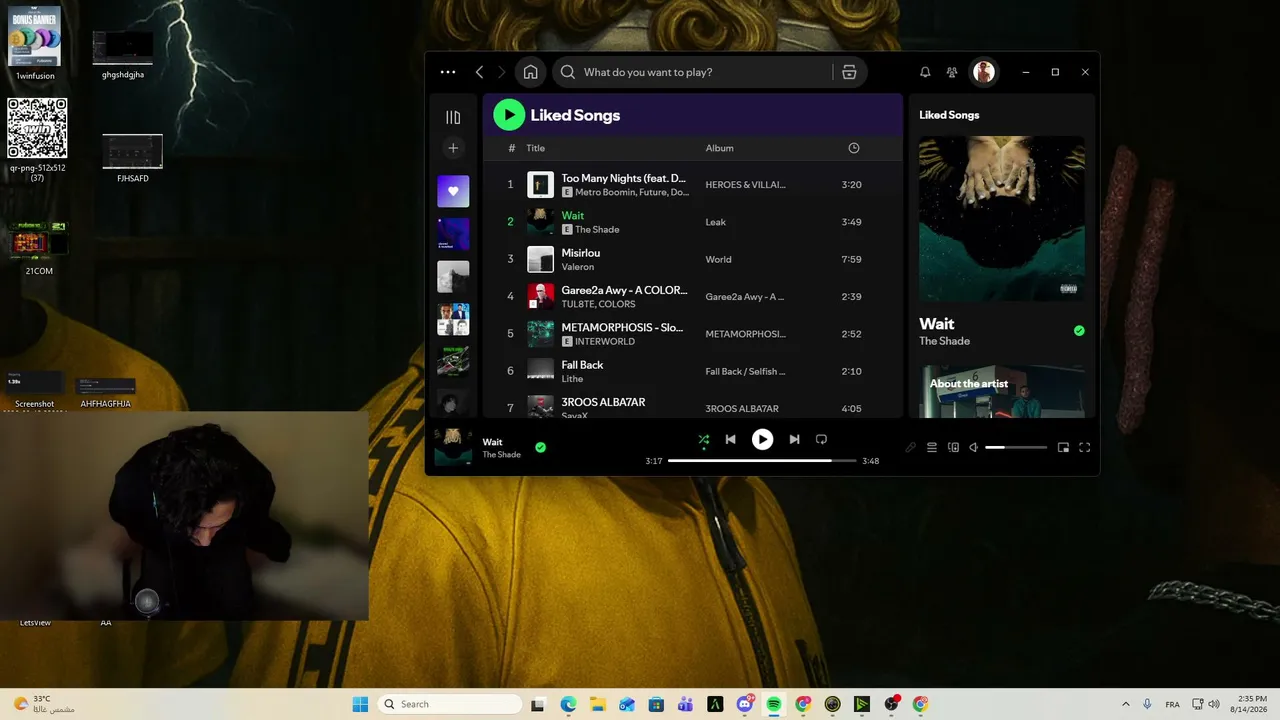Create a new playlist with plus button
This screenshot has width=1280, height=720.
point(453,148)
